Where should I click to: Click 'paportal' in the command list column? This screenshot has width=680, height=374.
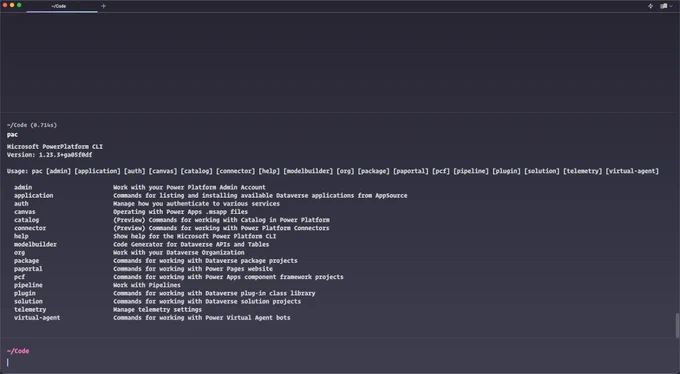click(x=28, y=269)
